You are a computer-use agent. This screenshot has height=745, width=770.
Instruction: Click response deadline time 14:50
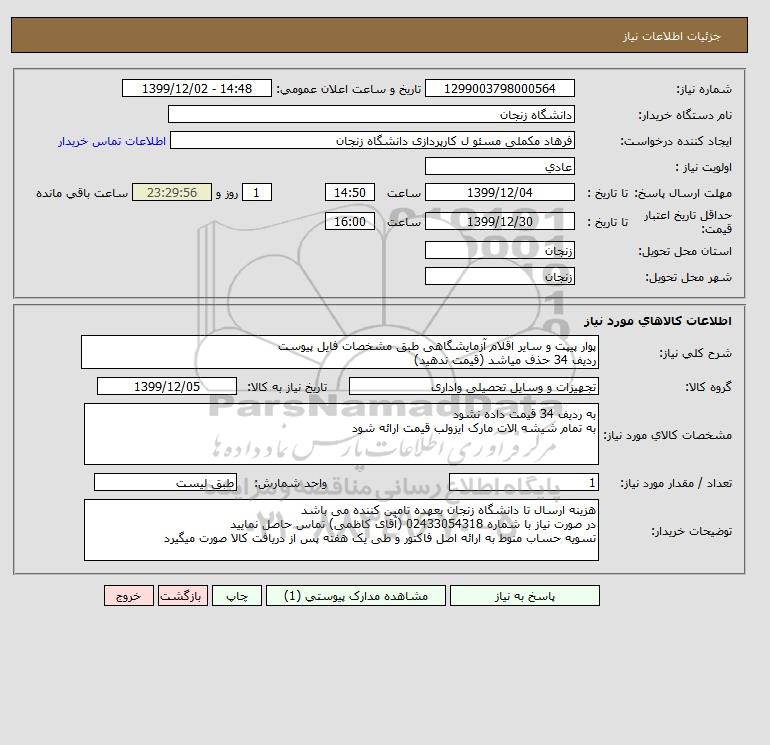click(x=350, y=193)
